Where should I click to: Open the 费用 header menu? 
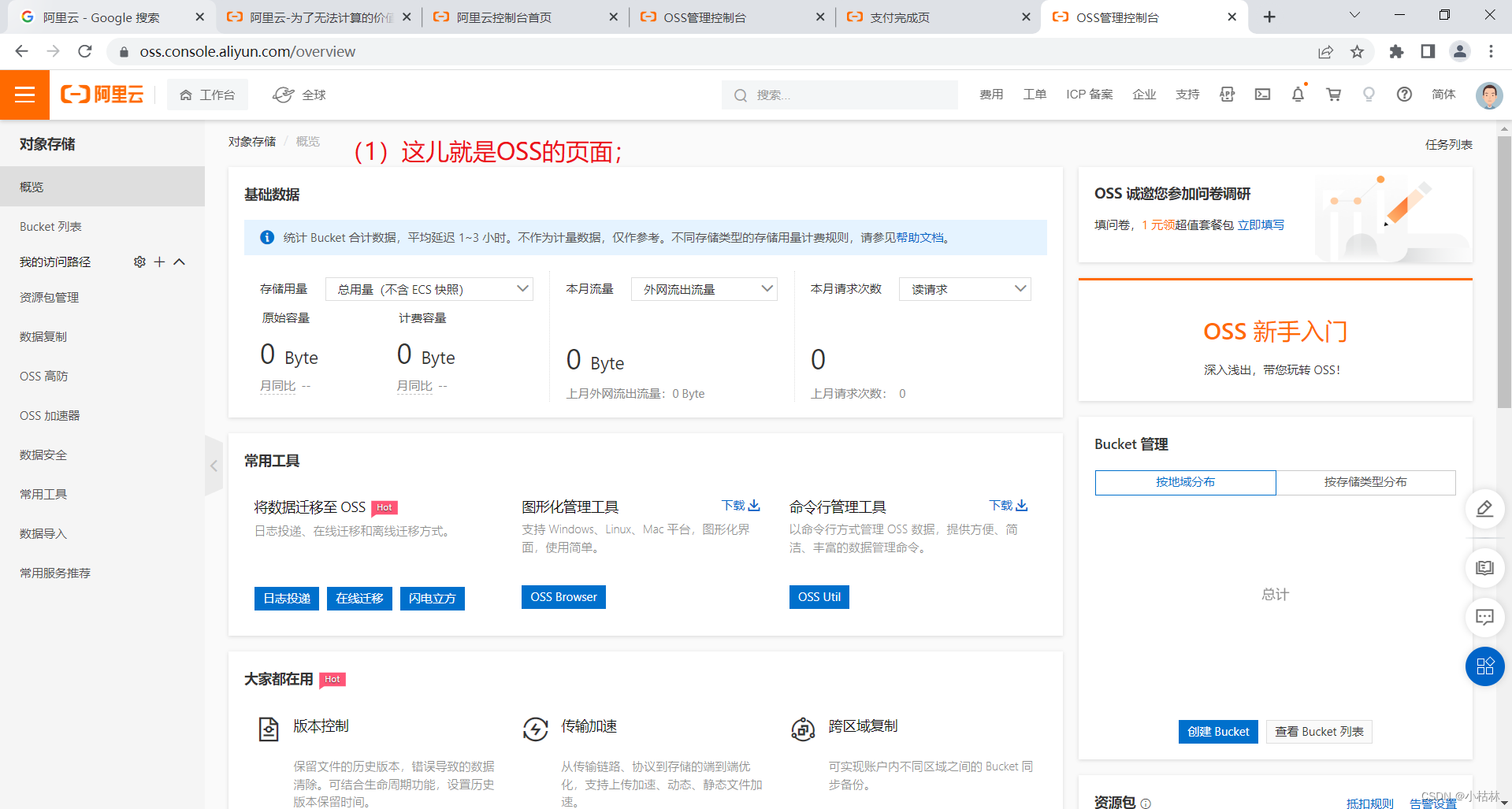pyautogui.click(x=991, y=95)
